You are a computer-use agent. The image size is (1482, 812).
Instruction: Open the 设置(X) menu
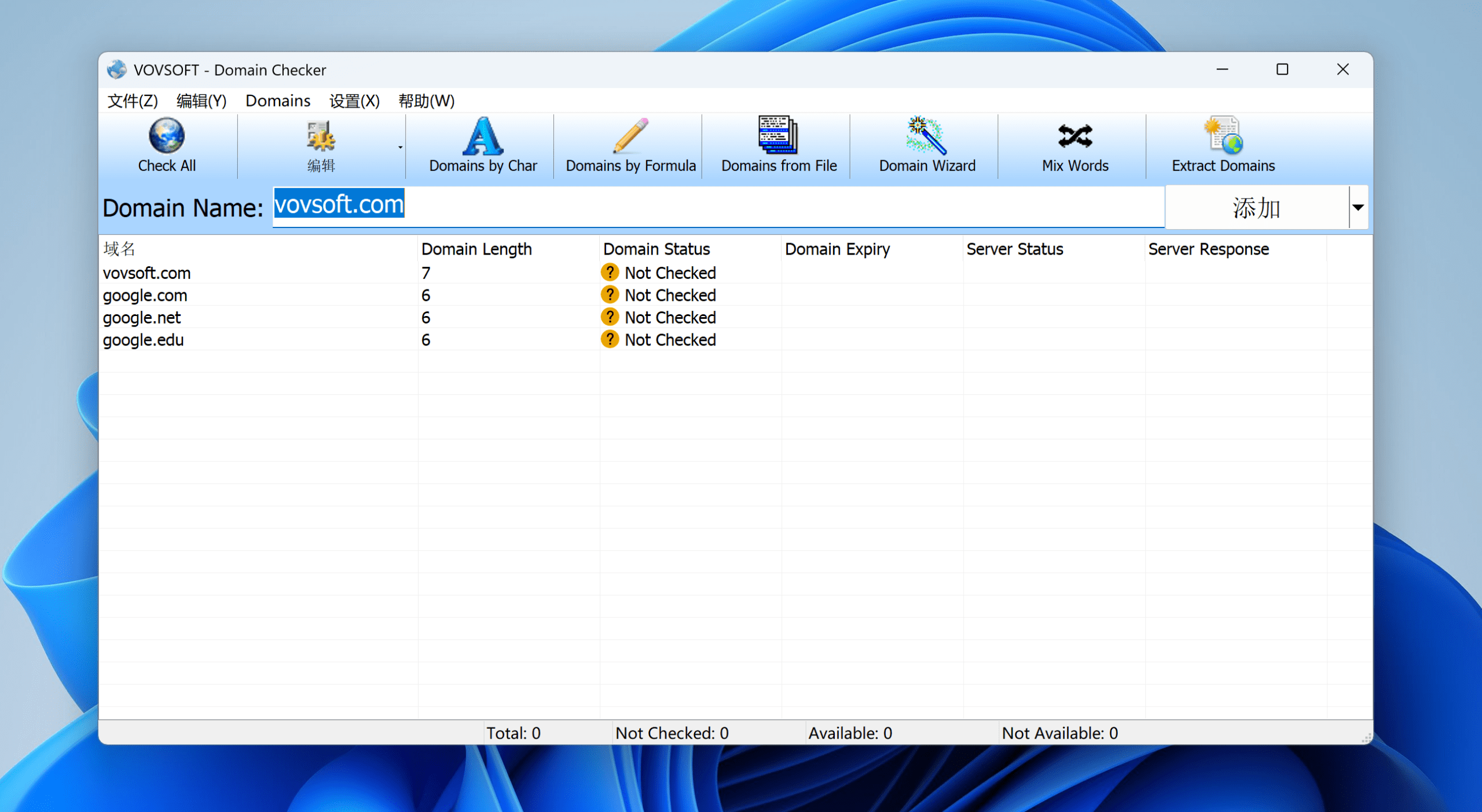[x=354, y=101]
